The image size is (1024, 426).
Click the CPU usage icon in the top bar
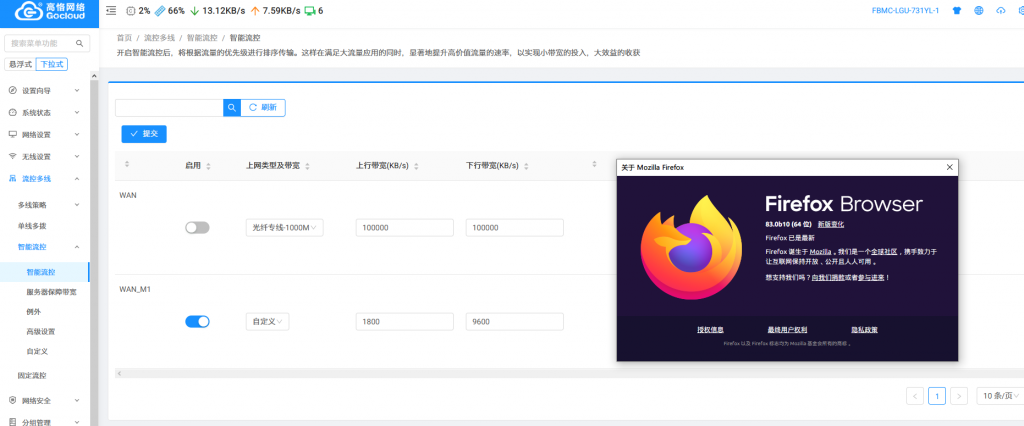(130, 10)
